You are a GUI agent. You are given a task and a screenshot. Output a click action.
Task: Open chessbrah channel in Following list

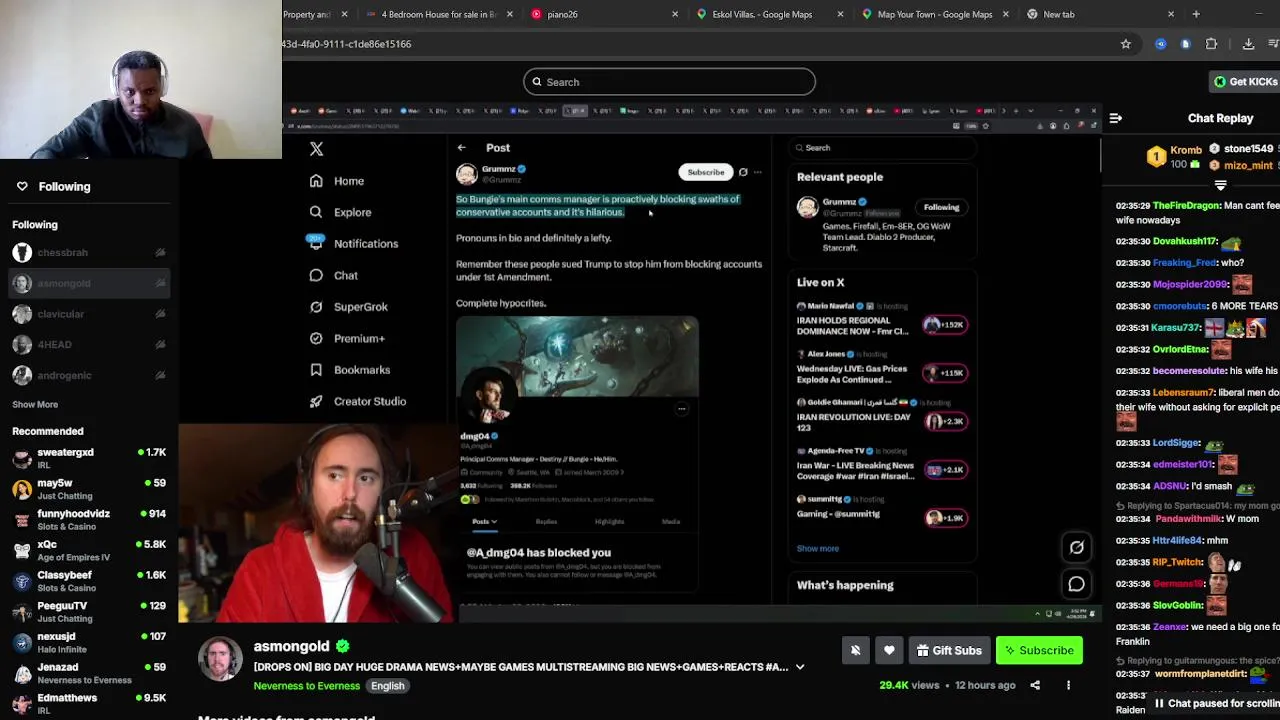point(88,253)
